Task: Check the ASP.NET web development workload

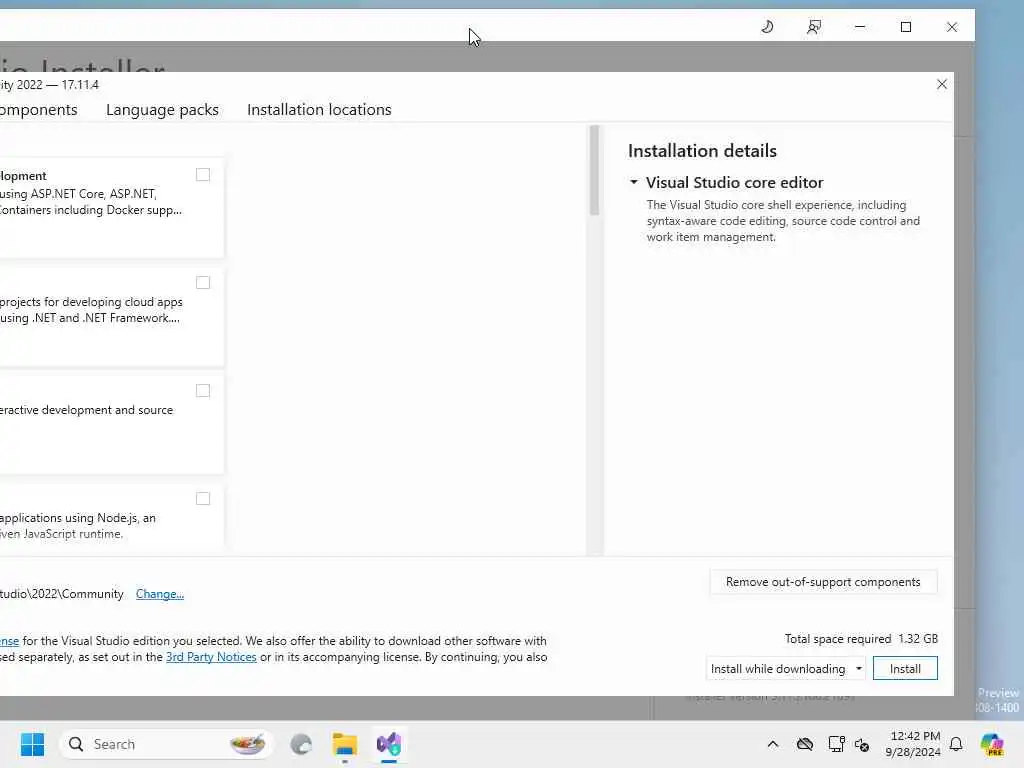Action: tap(203, 174)
